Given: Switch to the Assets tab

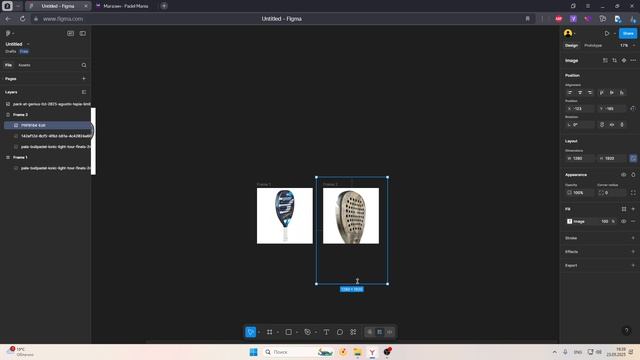Looking at the screenshot, I should (x=24, y=65).
